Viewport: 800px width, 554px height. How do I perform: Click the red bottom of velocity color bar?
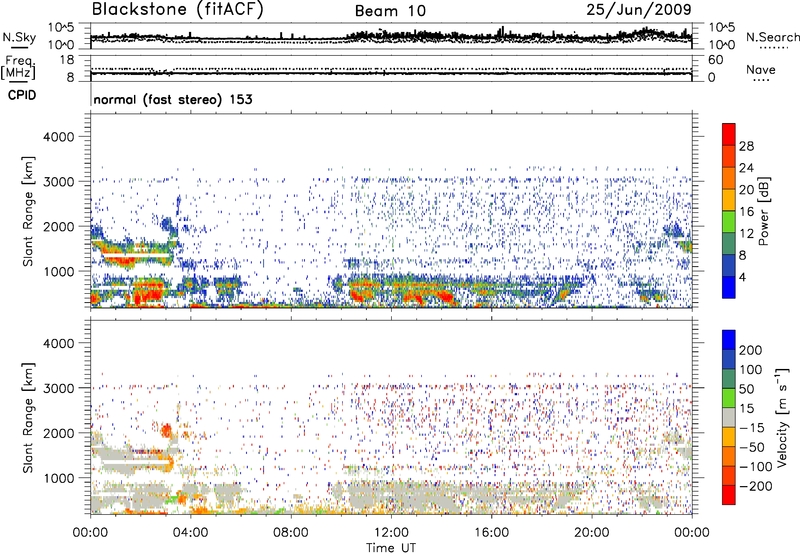point(729,495)
